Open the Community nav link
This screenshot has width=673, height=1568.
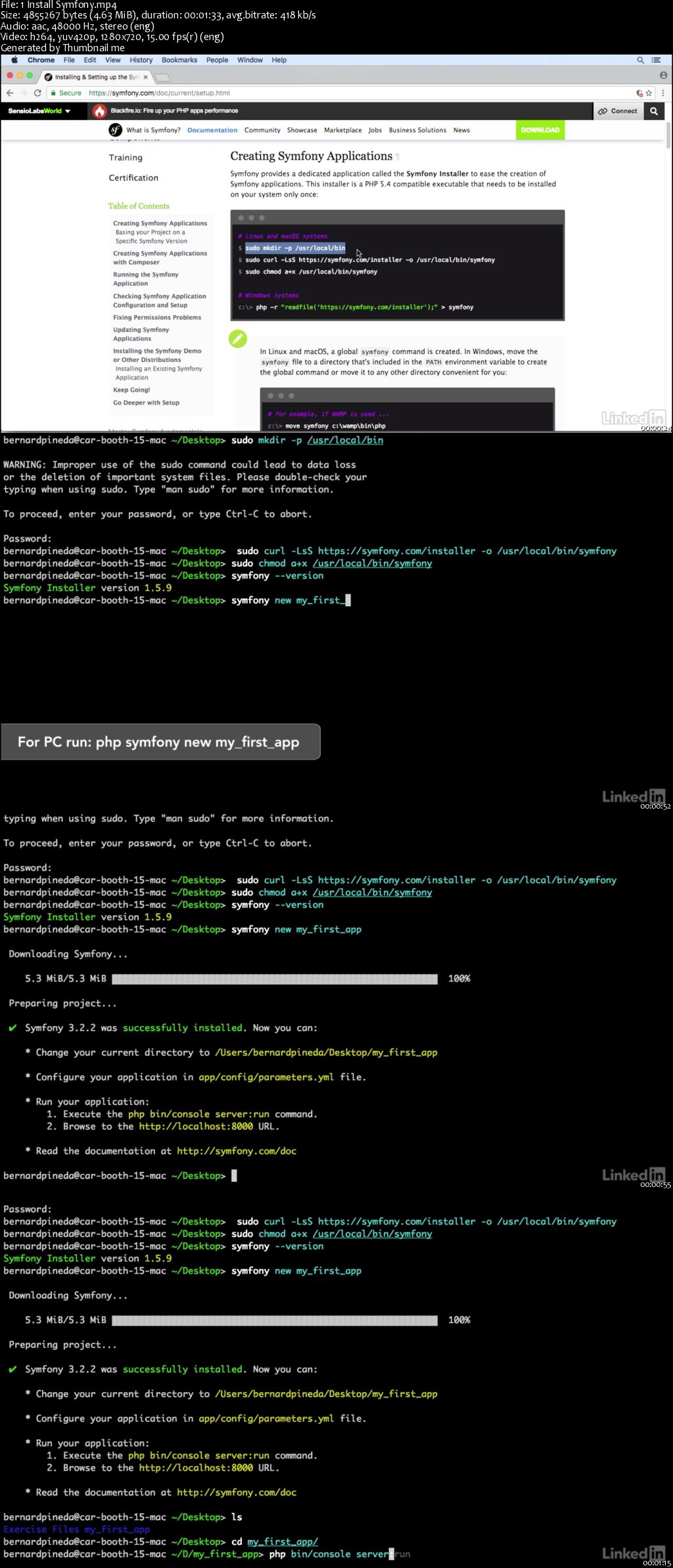point(262,130)
